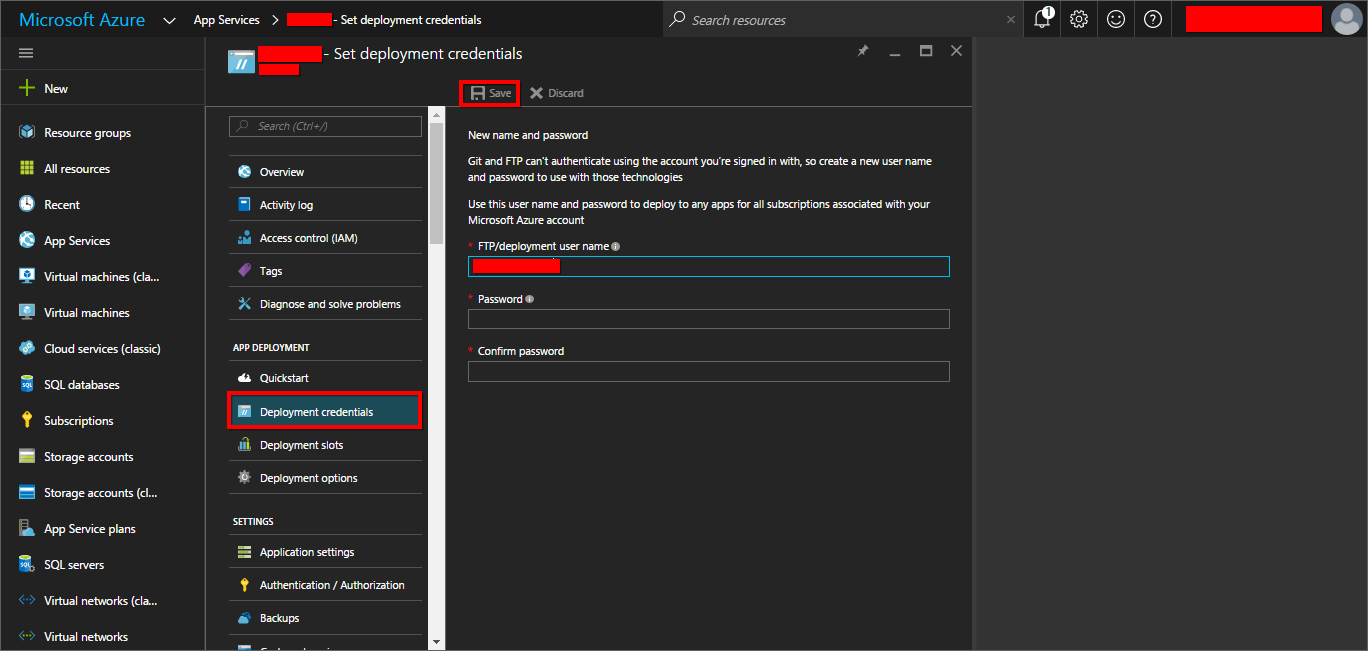This screenshot has height=651, width=1368.
Task: Open Diagnose and solve problems
Action: pyautogui.click(x=325, y=304)
